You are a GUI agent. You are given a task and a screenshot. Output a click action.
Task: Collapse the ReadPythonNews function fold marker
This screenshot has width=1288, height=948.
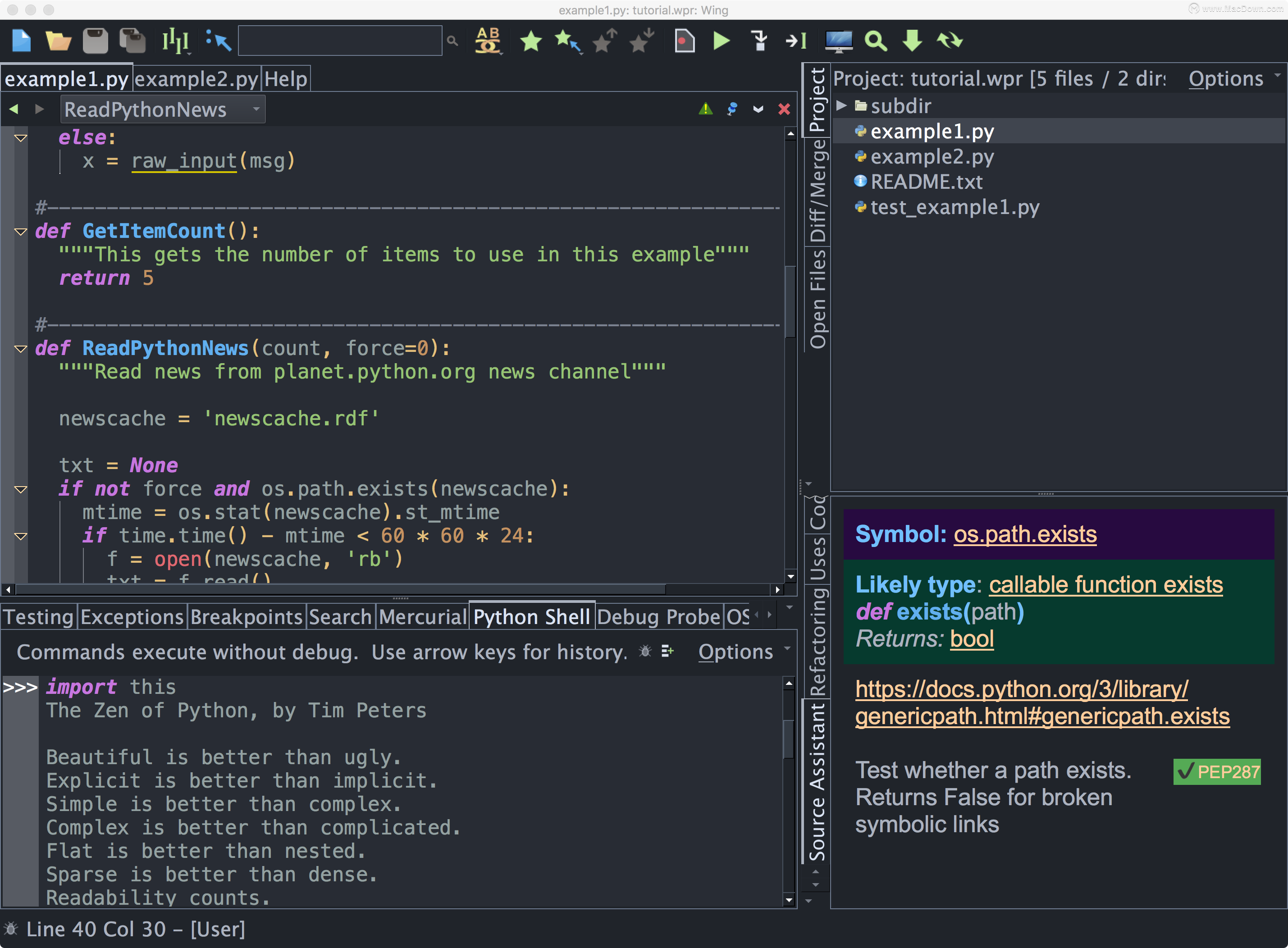tap(21, 349)
